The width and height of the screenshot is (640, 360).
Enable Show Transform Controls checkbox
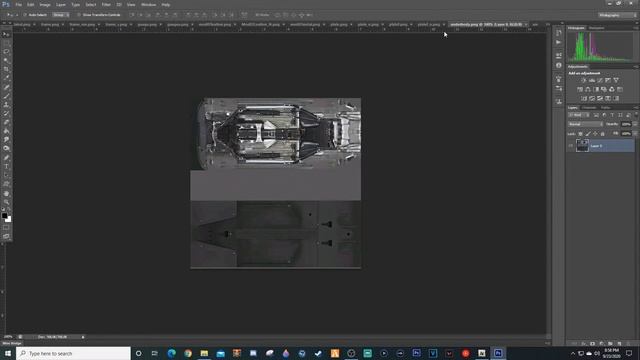coord(79,15)
